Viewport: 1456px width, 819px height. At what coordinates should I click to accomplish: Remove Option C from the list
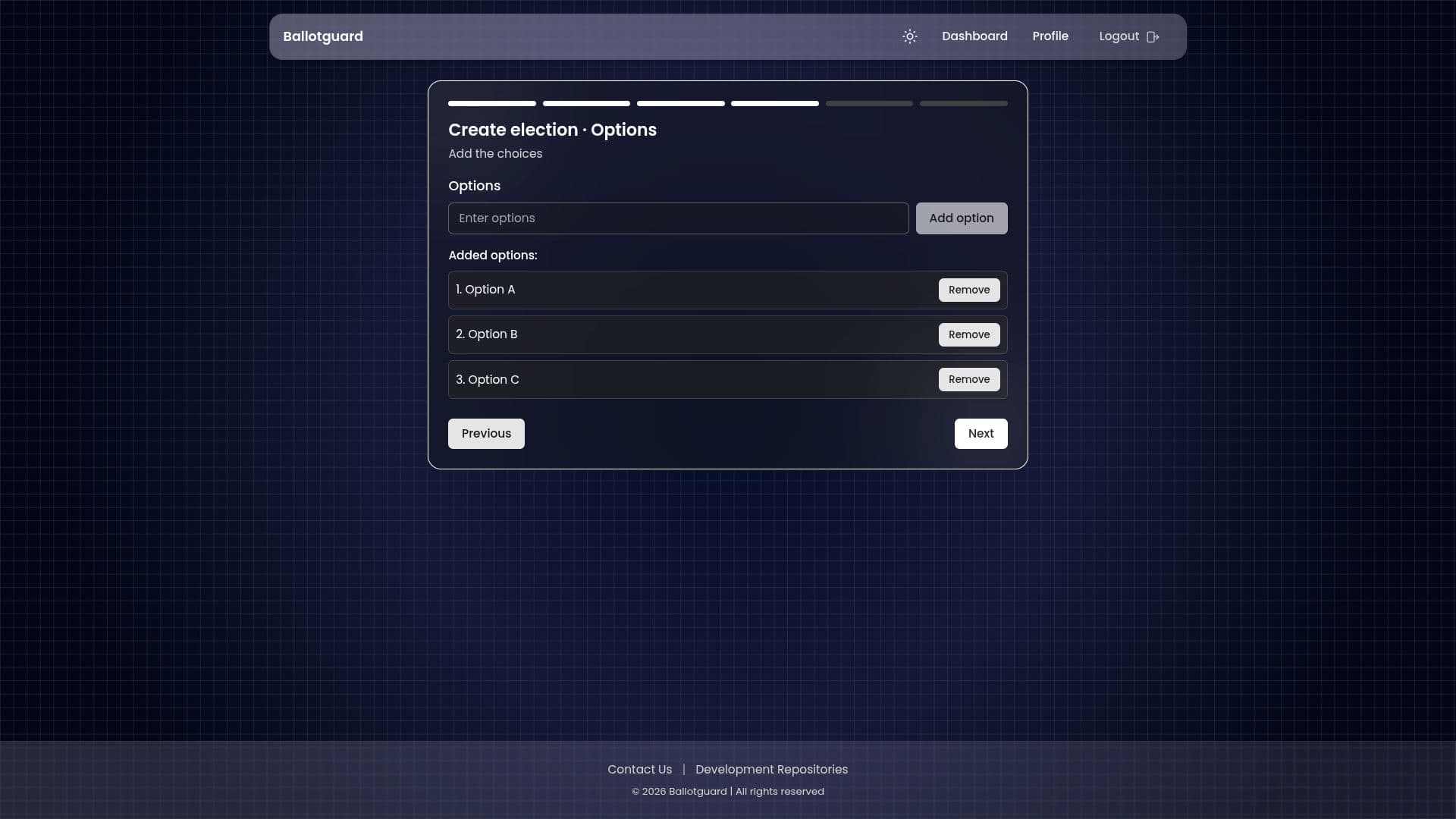pyautogui.click(x=969, y=379)
